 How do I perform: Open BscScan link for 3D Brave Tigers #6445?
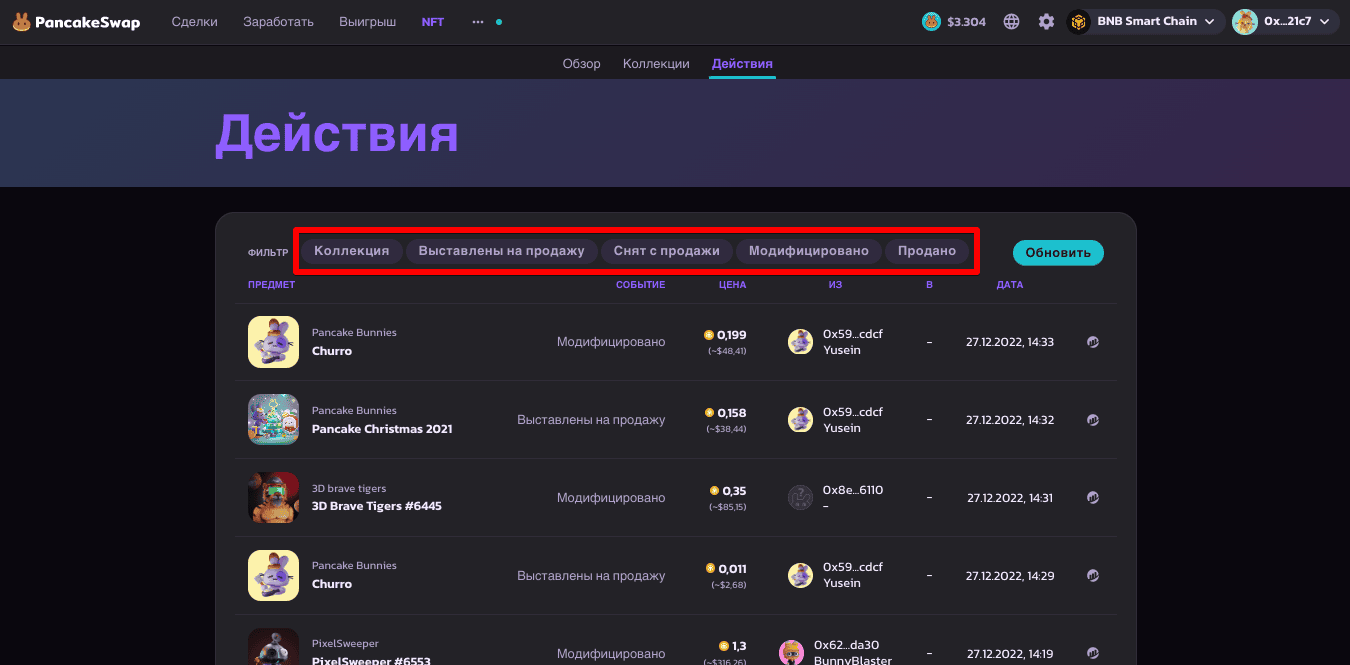1093,498
